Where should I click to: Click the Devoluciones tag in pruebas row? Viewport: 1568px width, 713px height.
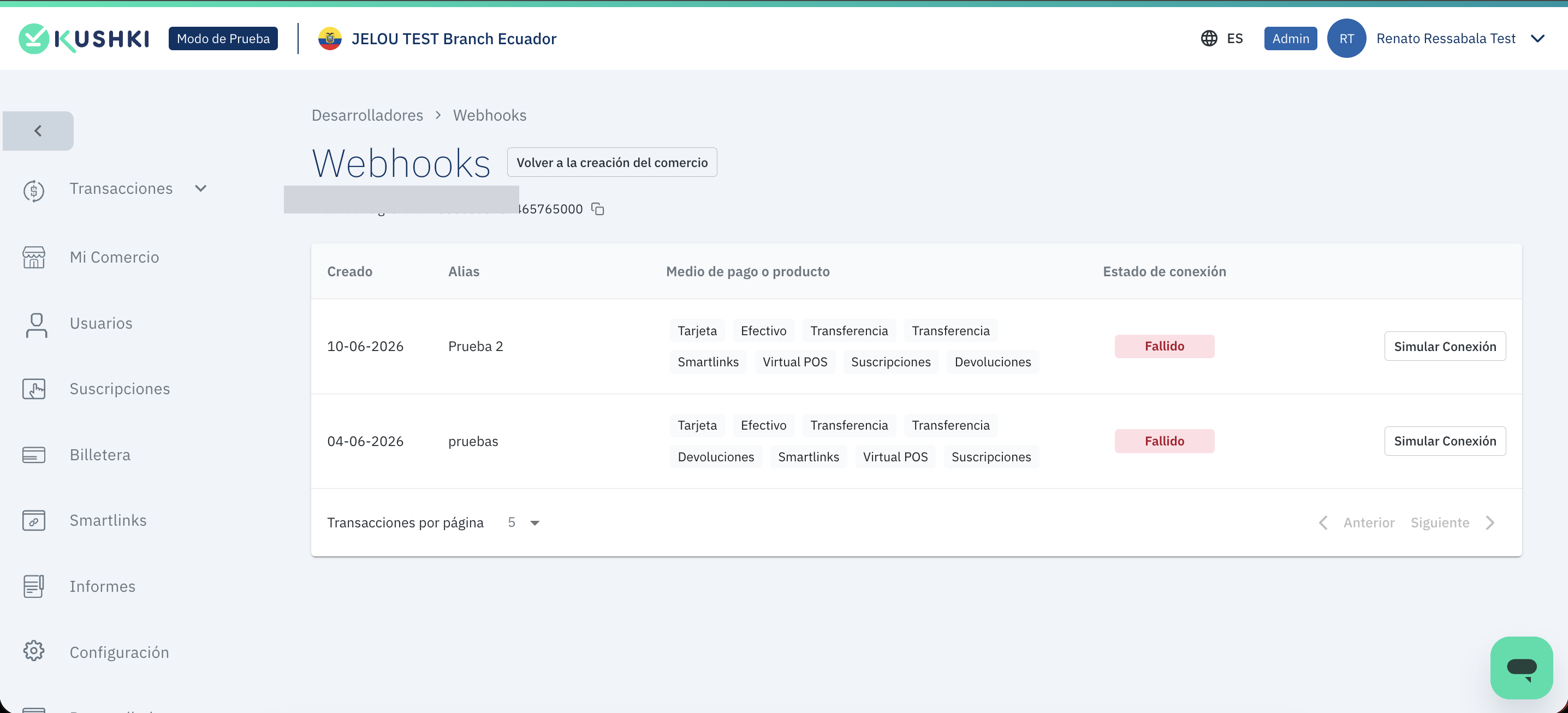716,456
